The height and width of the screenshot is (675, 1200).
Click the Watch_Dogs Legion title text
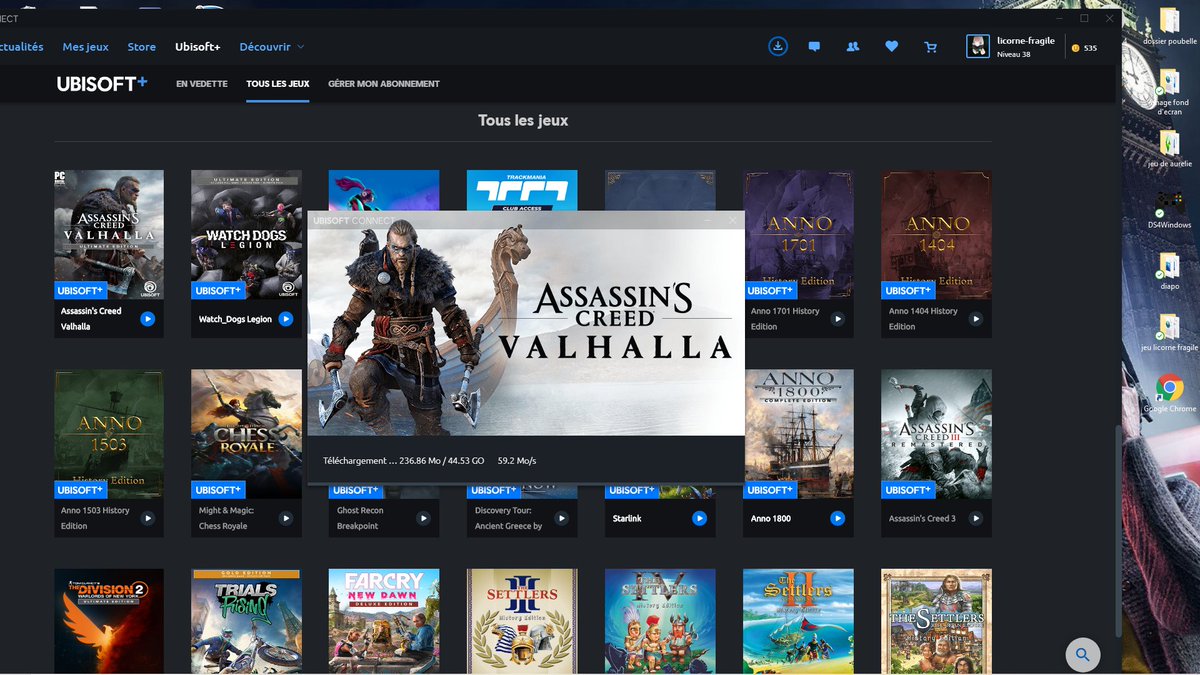(235, 319)
